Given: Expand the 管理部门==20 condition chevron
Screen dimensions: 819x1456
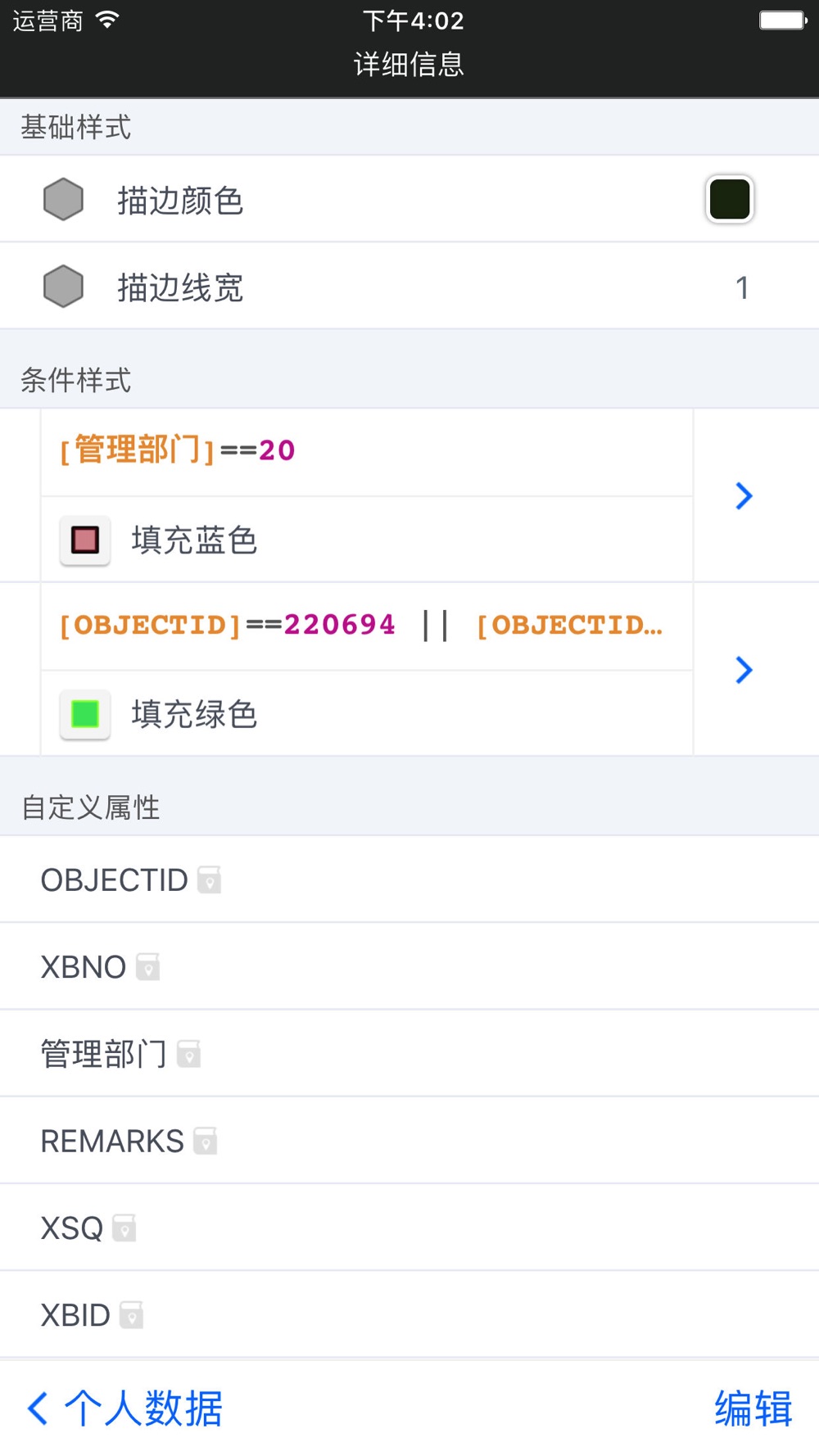Looking at the screenshot, I should click(744, 495).
